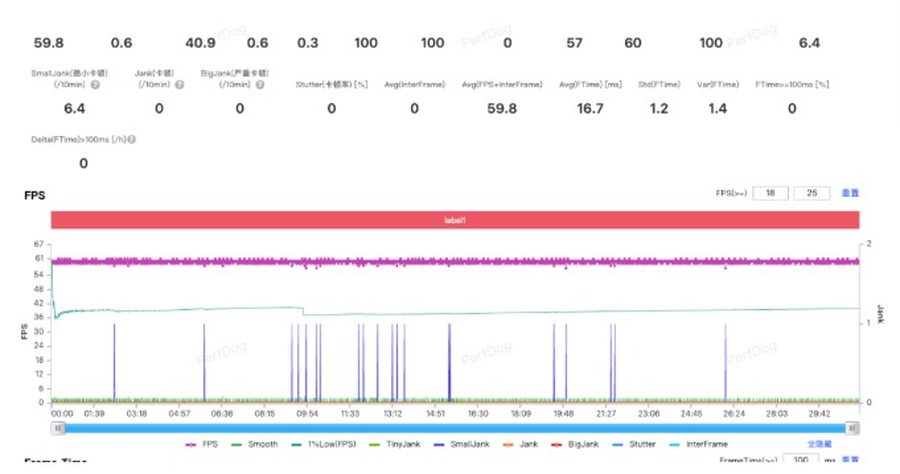Viewport: 900px width, 474px height.
Task: Click right handle of timeline range bar
Action: (852, 427)
